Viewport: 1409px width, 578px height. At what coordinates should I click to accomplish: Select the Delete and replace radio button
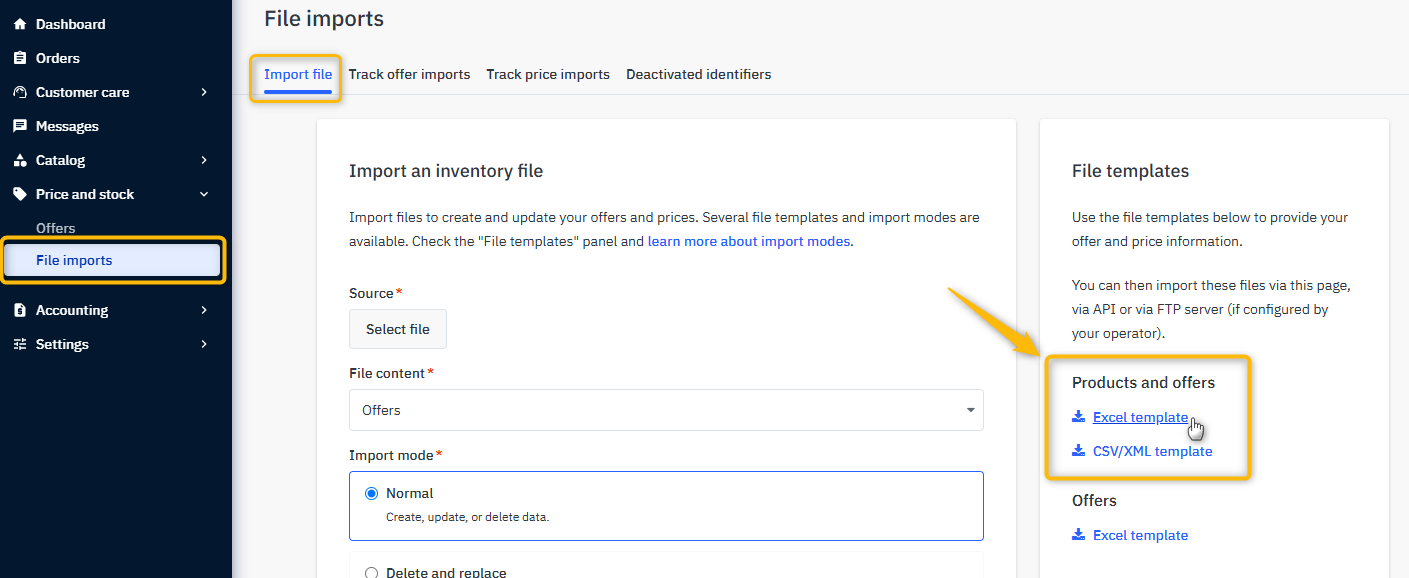coord(372,573)
